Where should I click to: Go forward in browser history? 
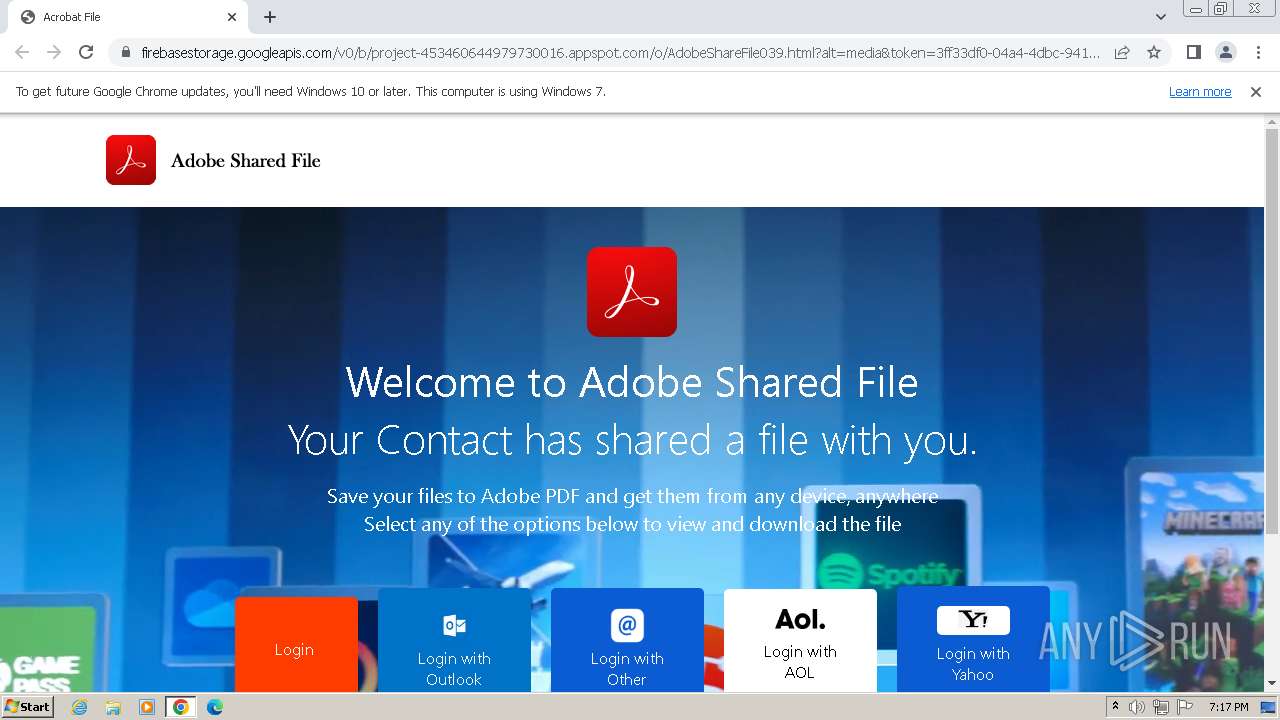(54, 52)
